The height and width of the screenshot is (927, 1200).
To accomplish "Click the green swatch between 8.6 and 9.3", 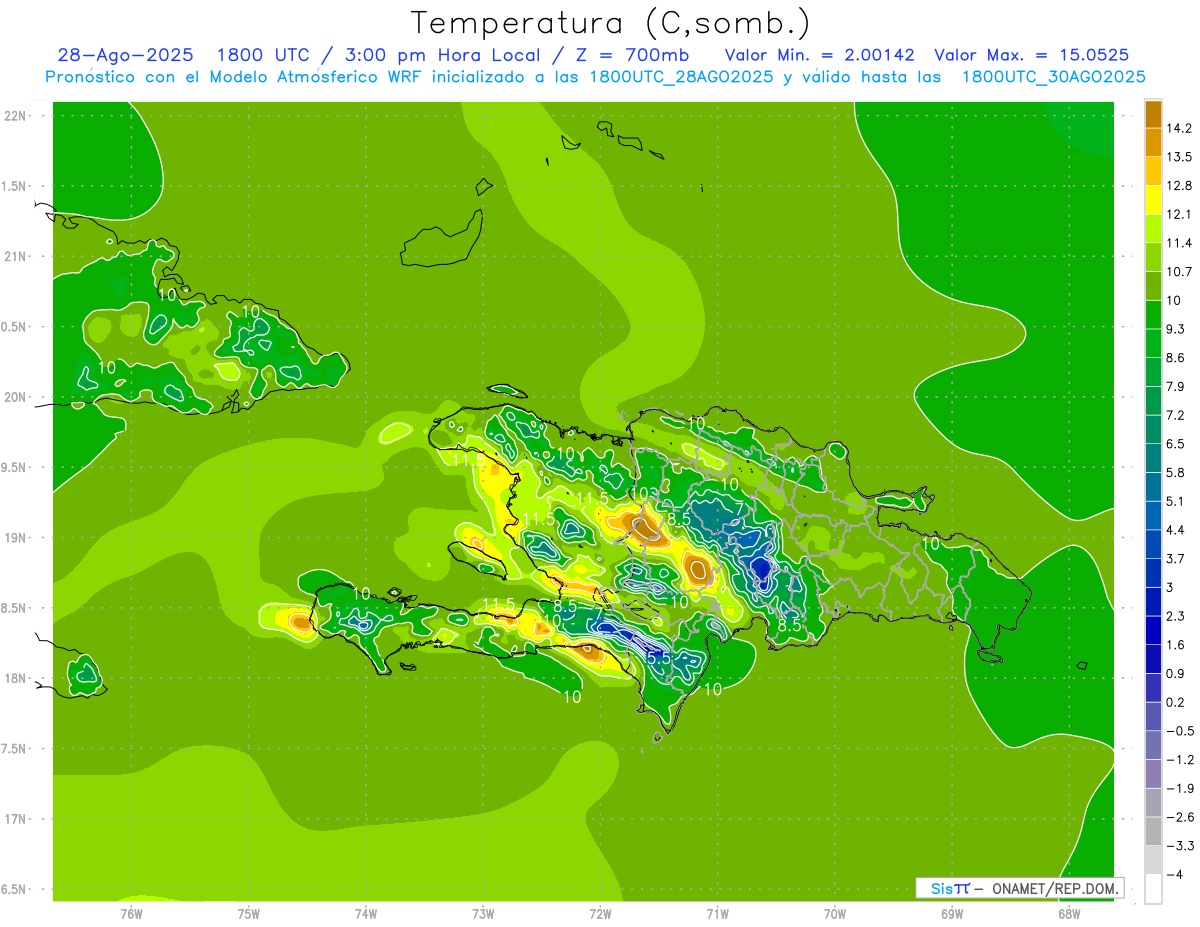I will (x=1153, y=343).
